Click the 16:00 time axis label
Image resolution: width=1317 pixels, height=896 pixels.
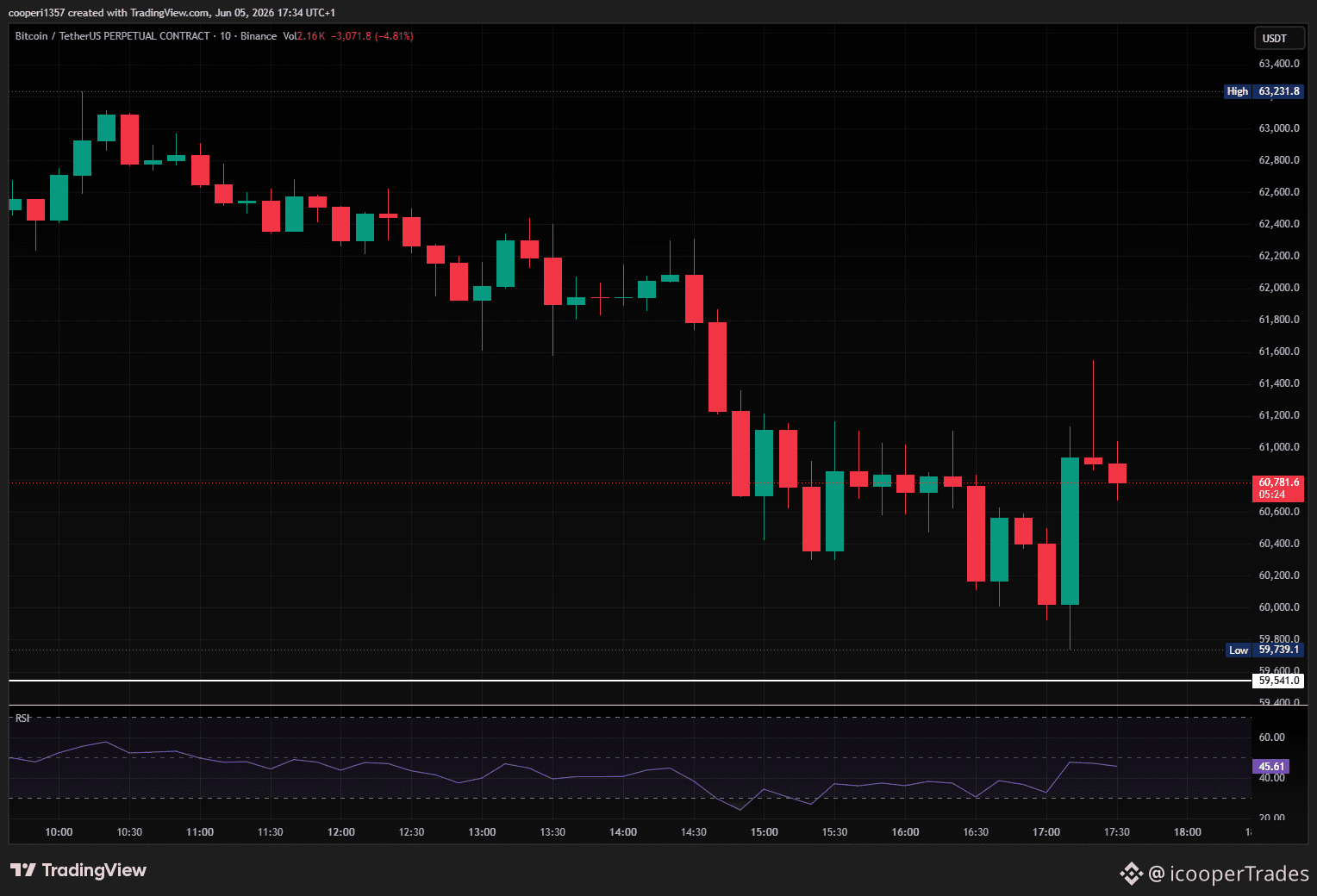(x=905, y=832)
